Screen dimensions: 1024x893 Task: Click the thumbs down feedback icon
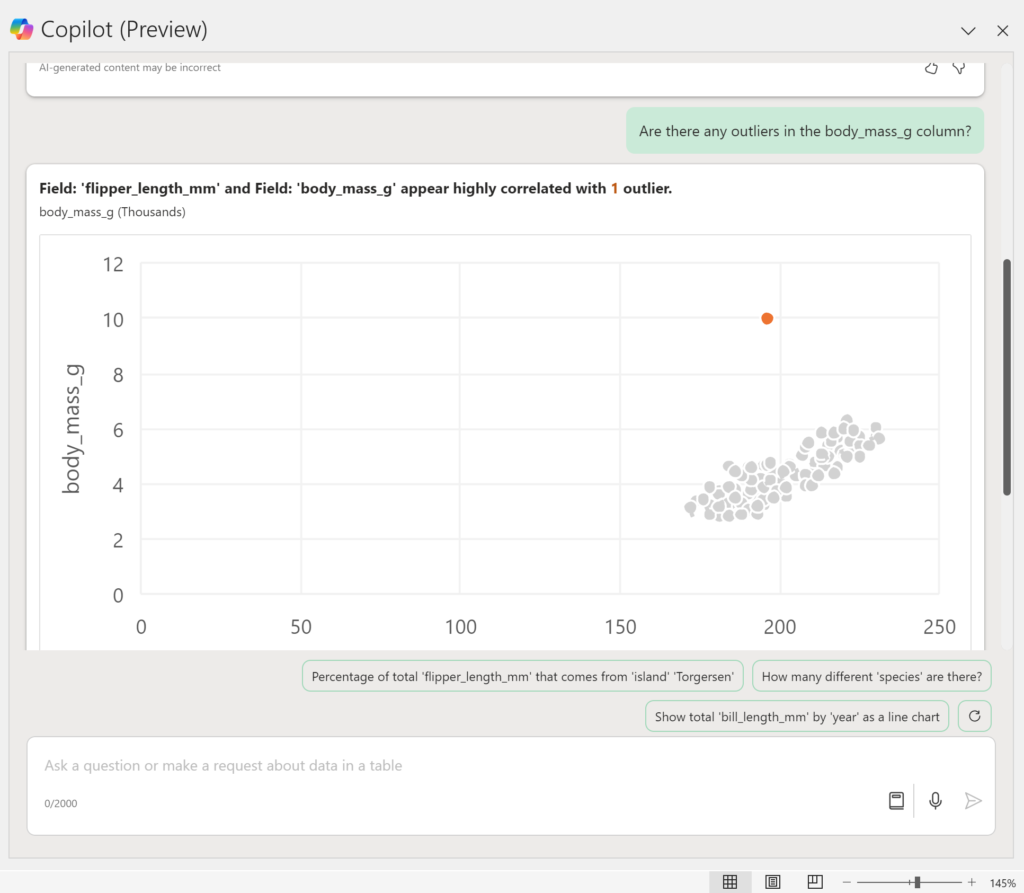(959, 68)
